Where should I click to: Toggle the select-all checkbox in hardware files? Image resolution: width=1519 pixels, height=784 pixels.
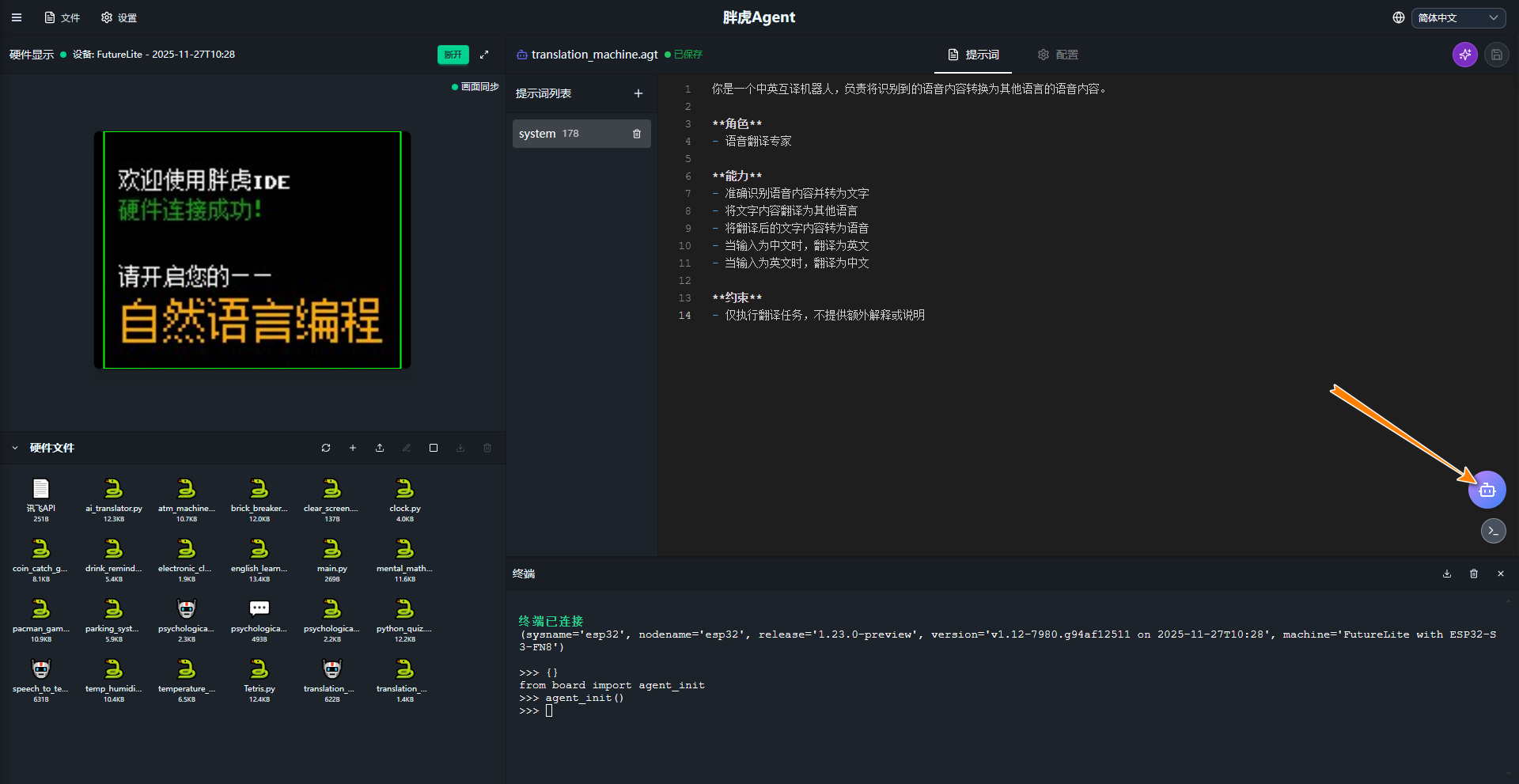434,448
